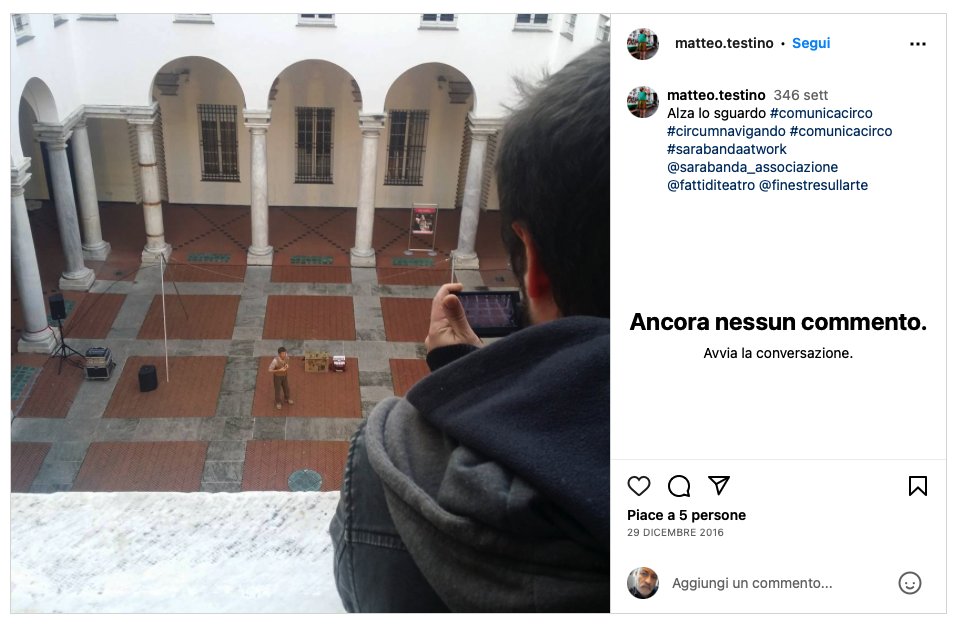Image resolution: width=955 pixels, height=629 pixels.
Task: Open the three-dot more options menu
Action: 917,44
